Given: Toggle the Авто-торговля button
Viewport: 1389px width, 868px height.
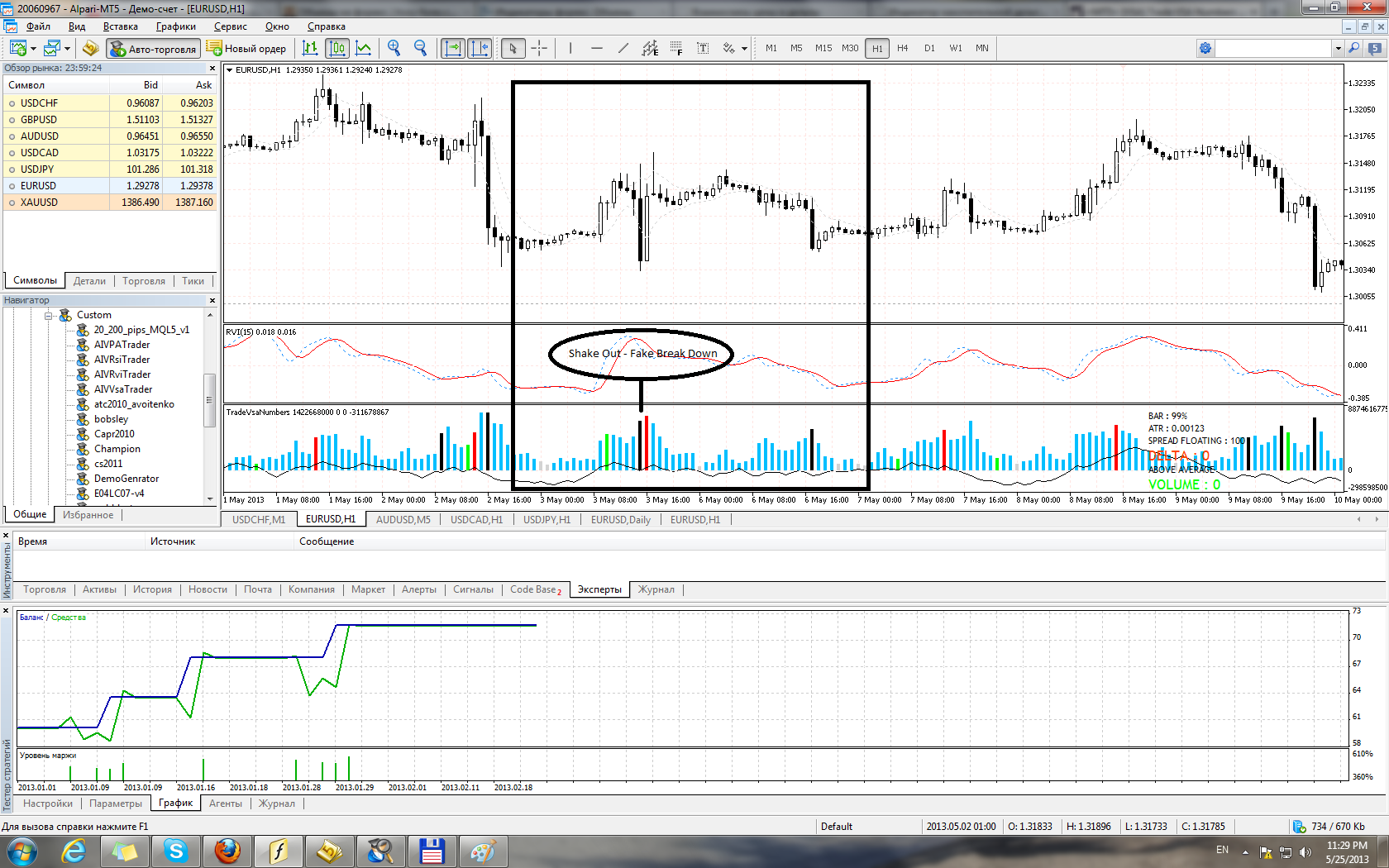Looking at the screenshot, I should [154, 49].
